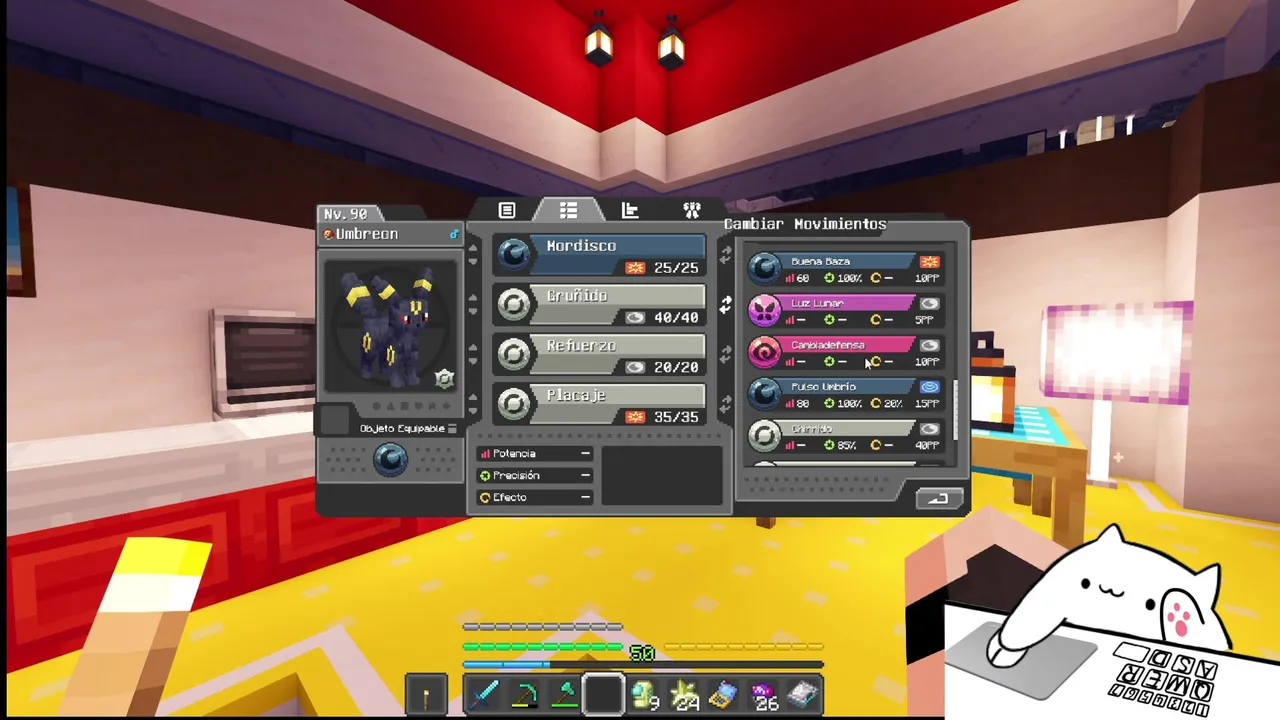The height and width of the screenshot is (720, 1280).
Task: Click Chirrido normal type icon
Action: pos(765,436)
